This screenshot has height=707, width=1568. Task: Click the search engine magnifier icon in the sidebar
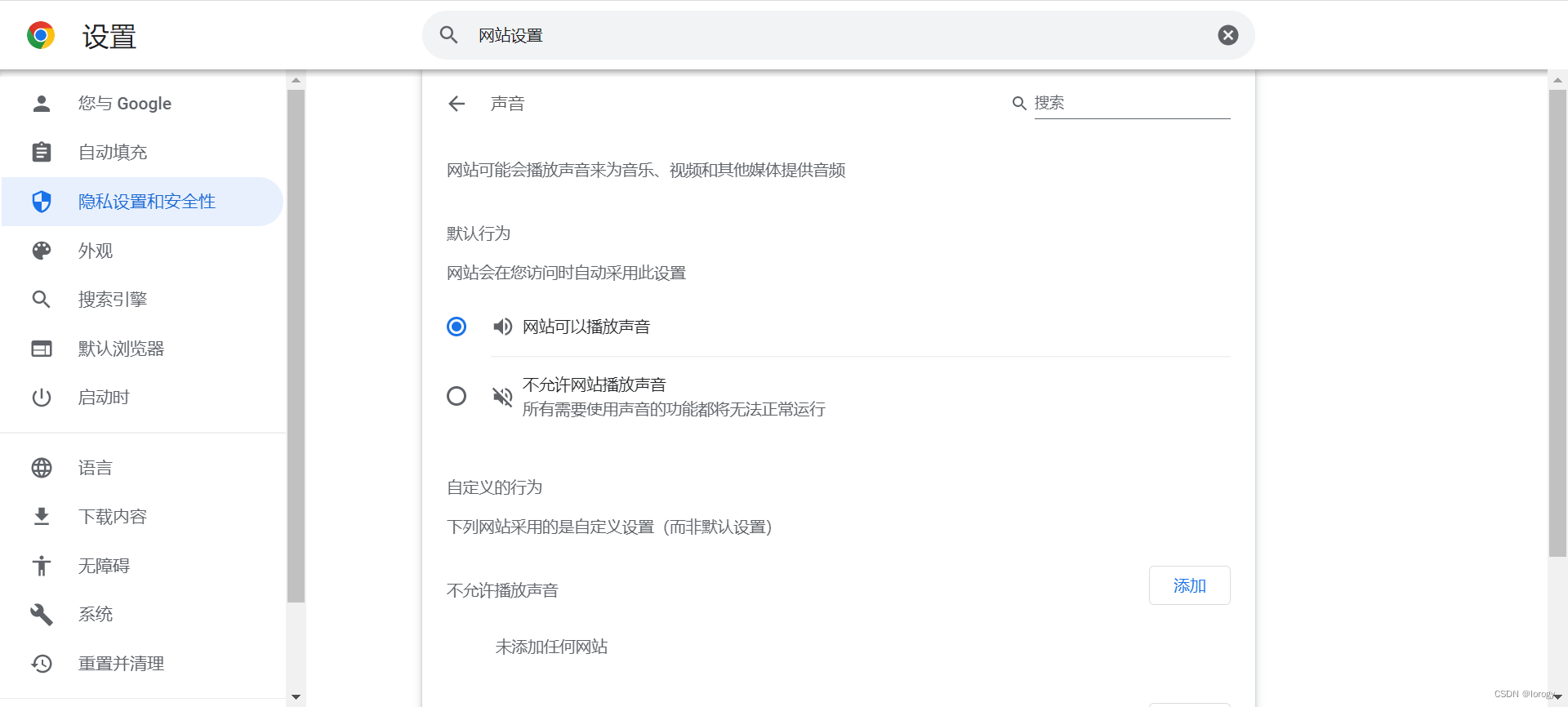42,300
